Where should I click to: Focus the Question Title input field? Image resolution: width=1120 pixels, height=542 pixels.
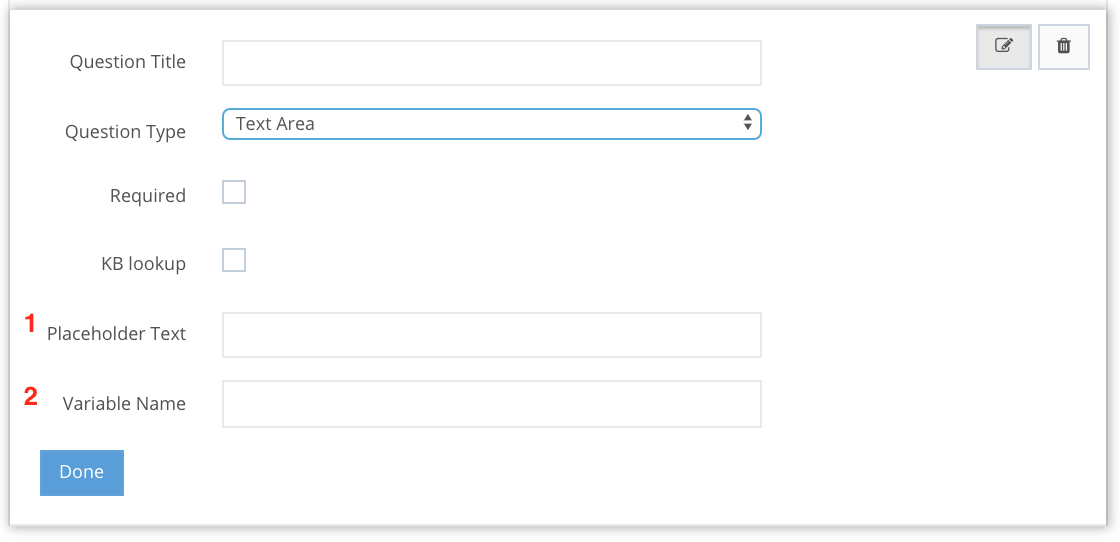coord(491,63)
